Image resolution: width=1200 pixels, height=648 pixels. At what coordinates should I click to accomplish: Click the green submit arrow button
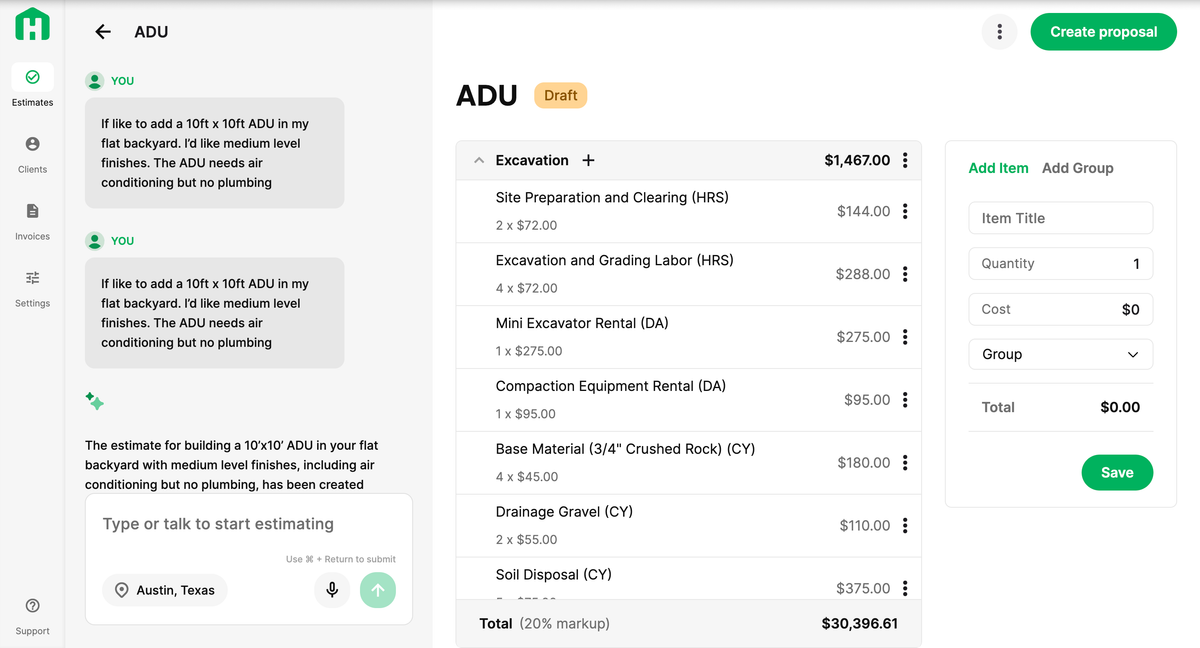(x=378, y=590)
